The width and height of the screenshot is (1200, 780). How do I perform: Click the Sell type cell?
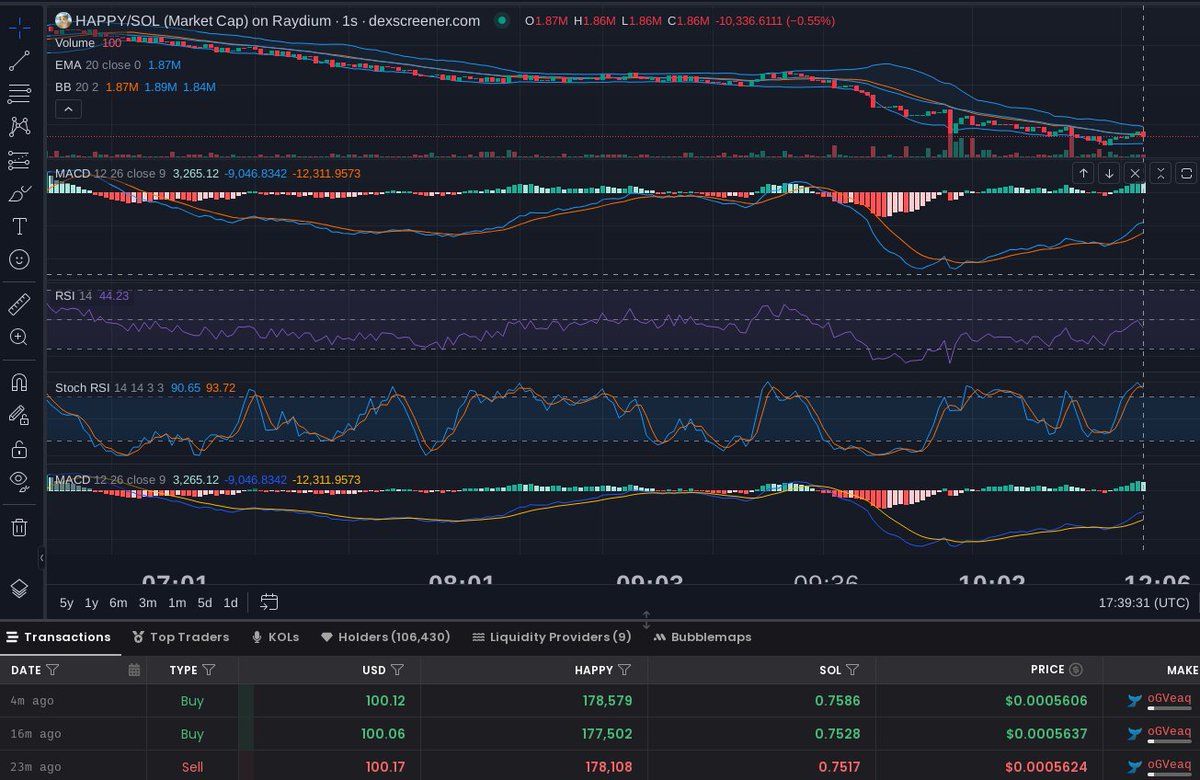[192, 767]
